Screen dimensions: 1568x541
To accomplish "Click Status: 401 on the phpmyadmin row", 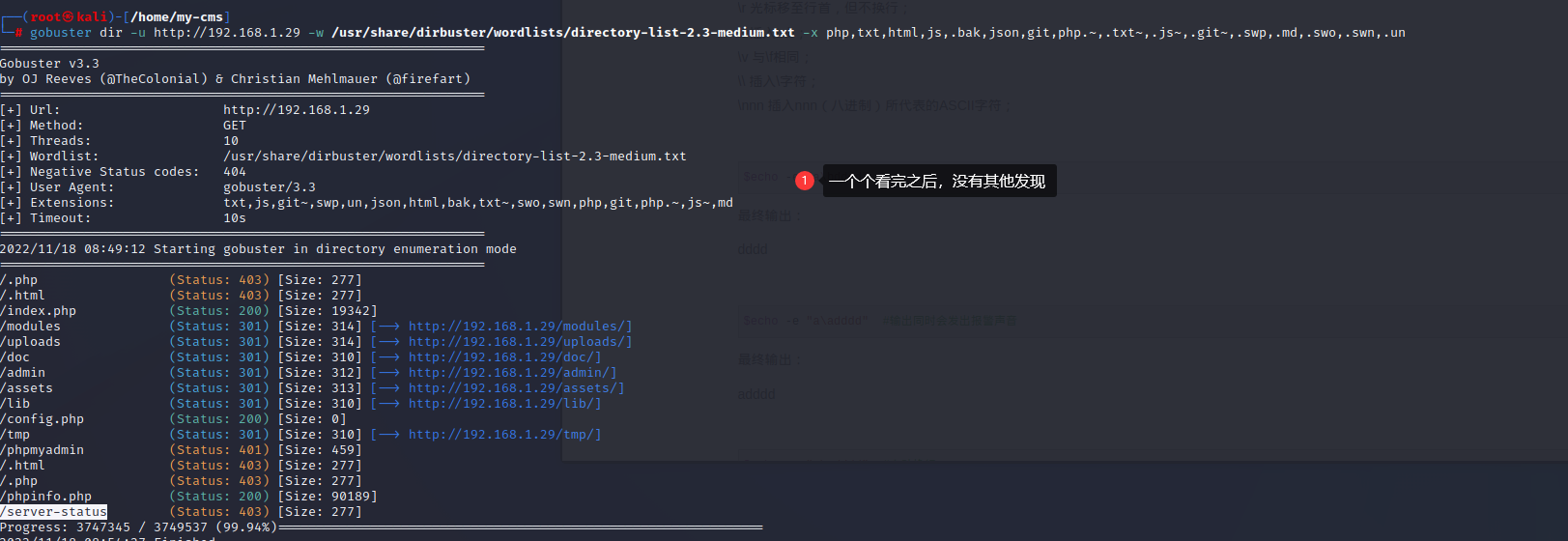I will (219, 450).
